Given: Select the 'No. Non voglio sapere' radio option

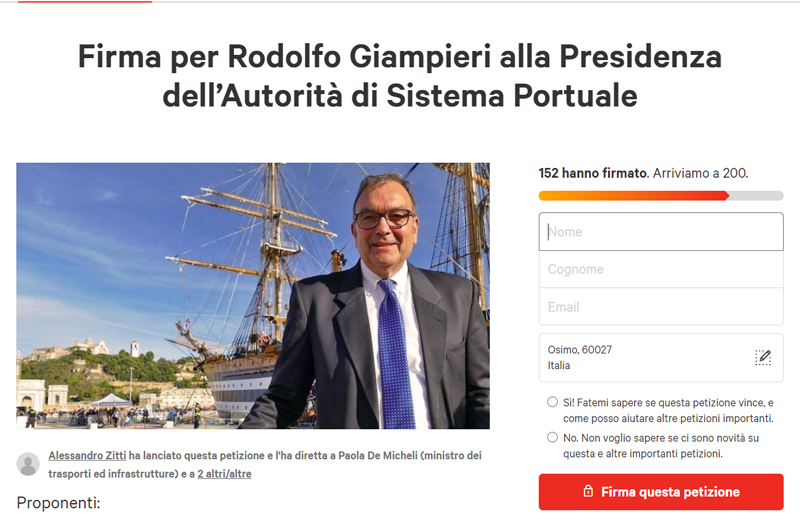Looking at the screenshot, I should (x=553, y=437).
